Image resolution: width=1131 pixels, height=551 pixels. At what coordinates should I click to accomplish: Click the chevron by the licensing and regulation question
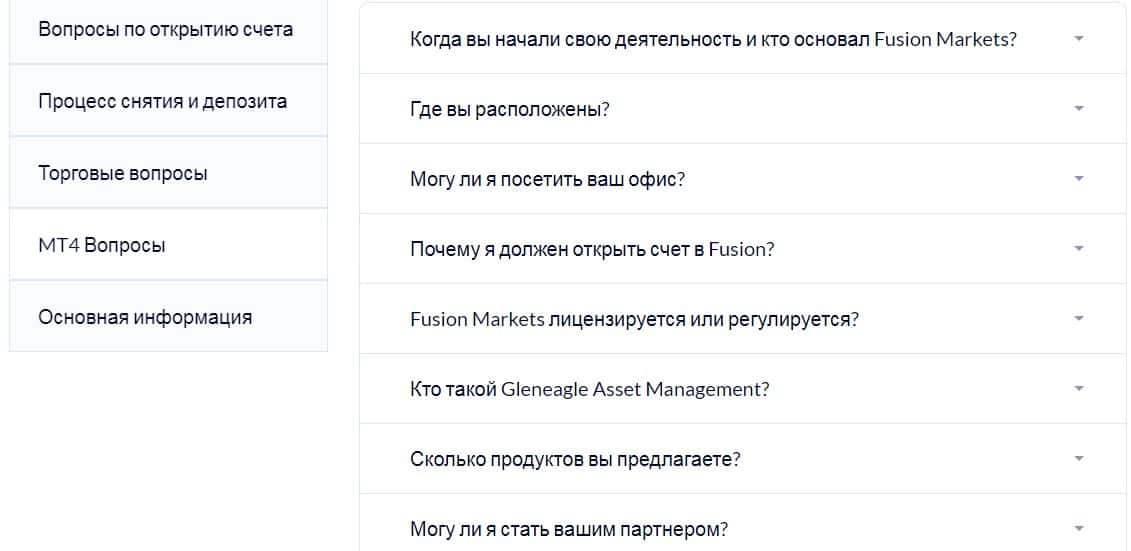point(1078,319)
